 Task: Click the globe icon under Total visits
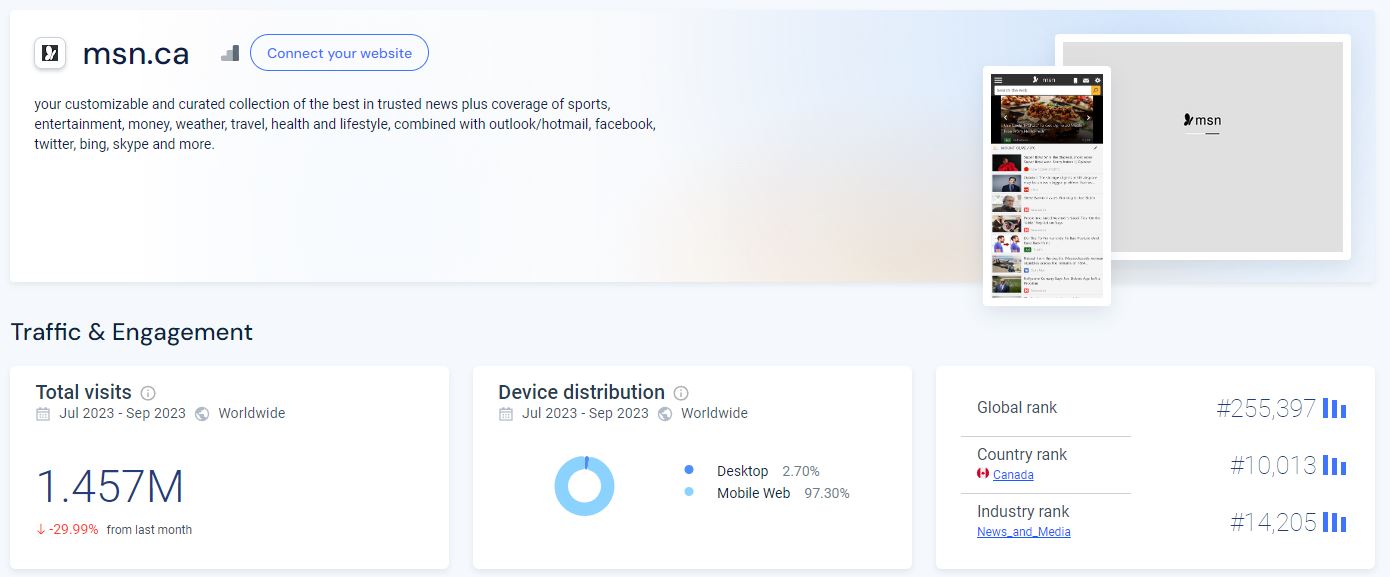coord(202,413)
